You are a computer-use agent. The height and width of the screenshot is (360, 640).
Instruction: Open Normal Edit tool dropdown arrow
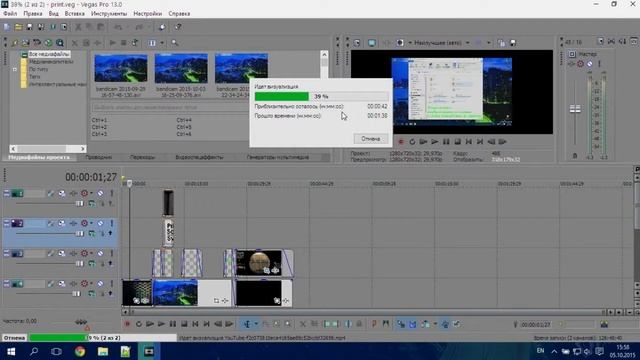tap(256, 324)
